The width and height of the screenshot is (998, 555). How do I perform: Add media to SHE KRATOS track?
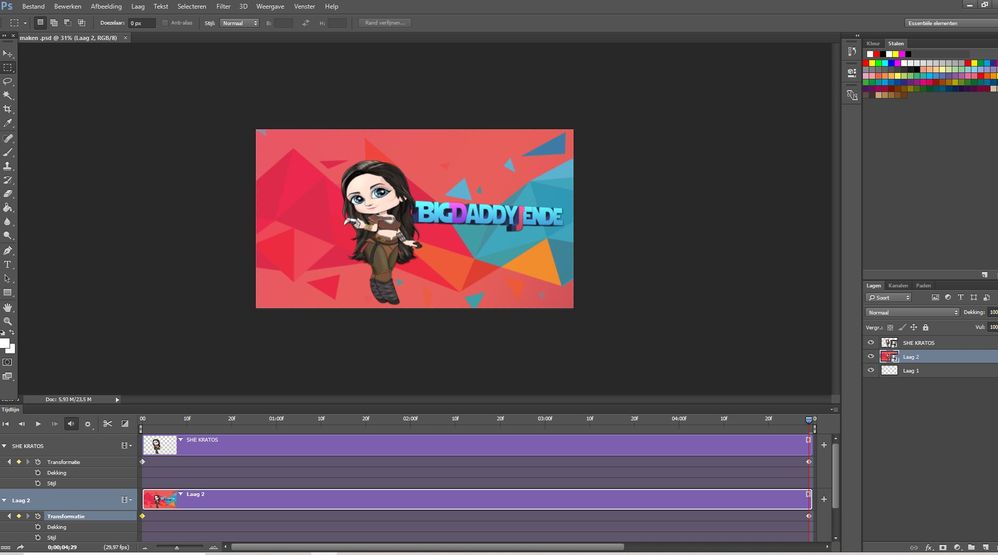coord(824,445)
